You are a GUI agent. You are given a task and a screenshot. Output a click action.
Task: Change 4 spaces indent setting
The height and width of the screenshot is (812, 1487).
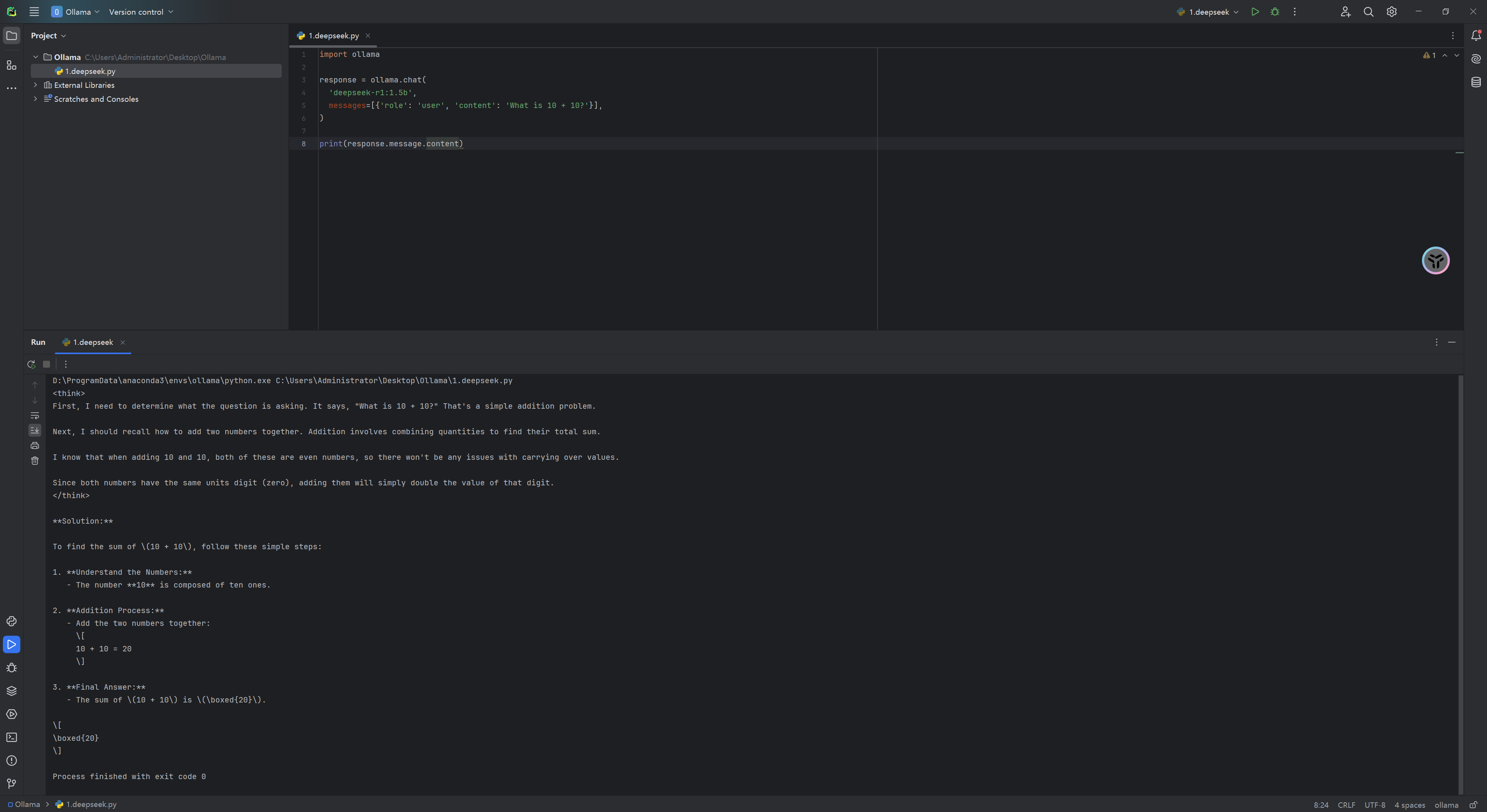click(1410, 805)
